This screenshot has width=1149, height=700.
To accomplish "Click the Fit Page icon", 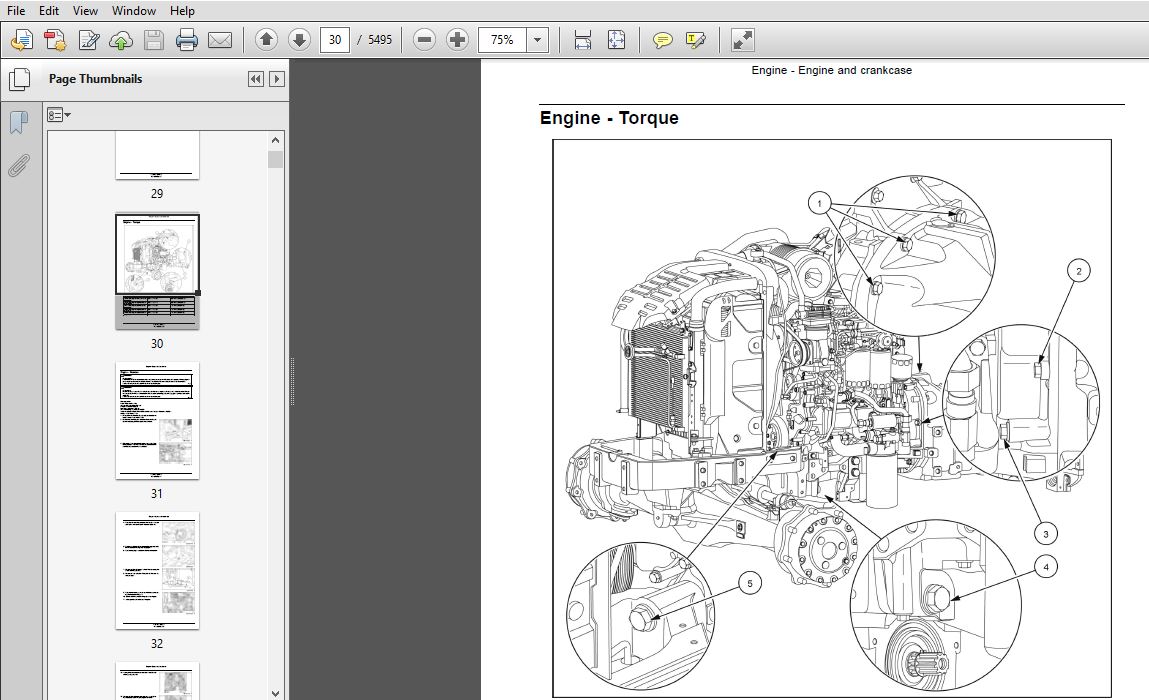I will pos(616,40).
